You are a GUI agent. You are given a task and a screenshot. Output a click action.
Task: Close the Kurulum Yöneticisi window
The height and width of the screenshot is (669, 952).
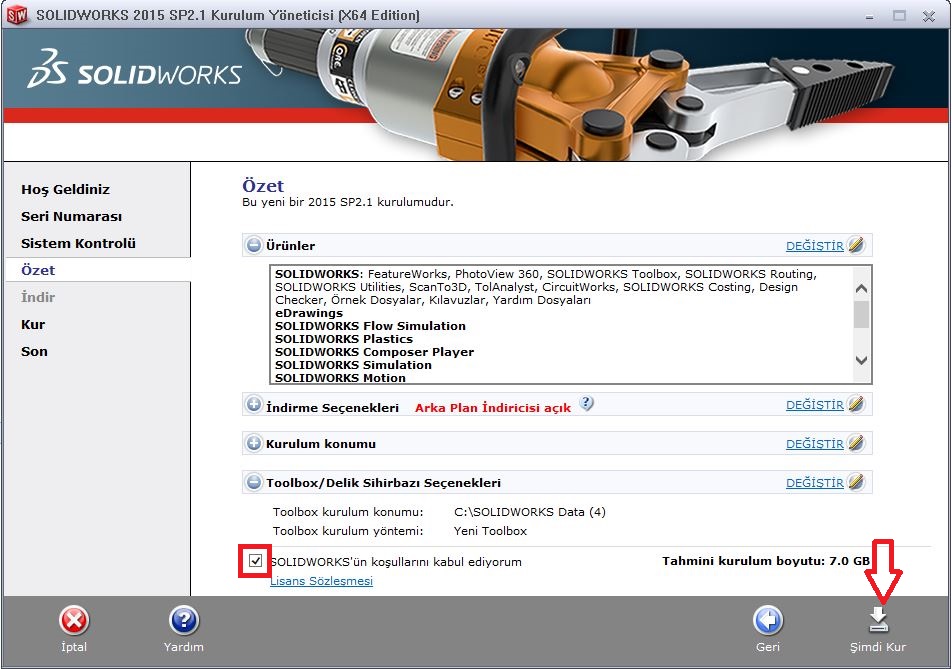click(x=928, y=16)
